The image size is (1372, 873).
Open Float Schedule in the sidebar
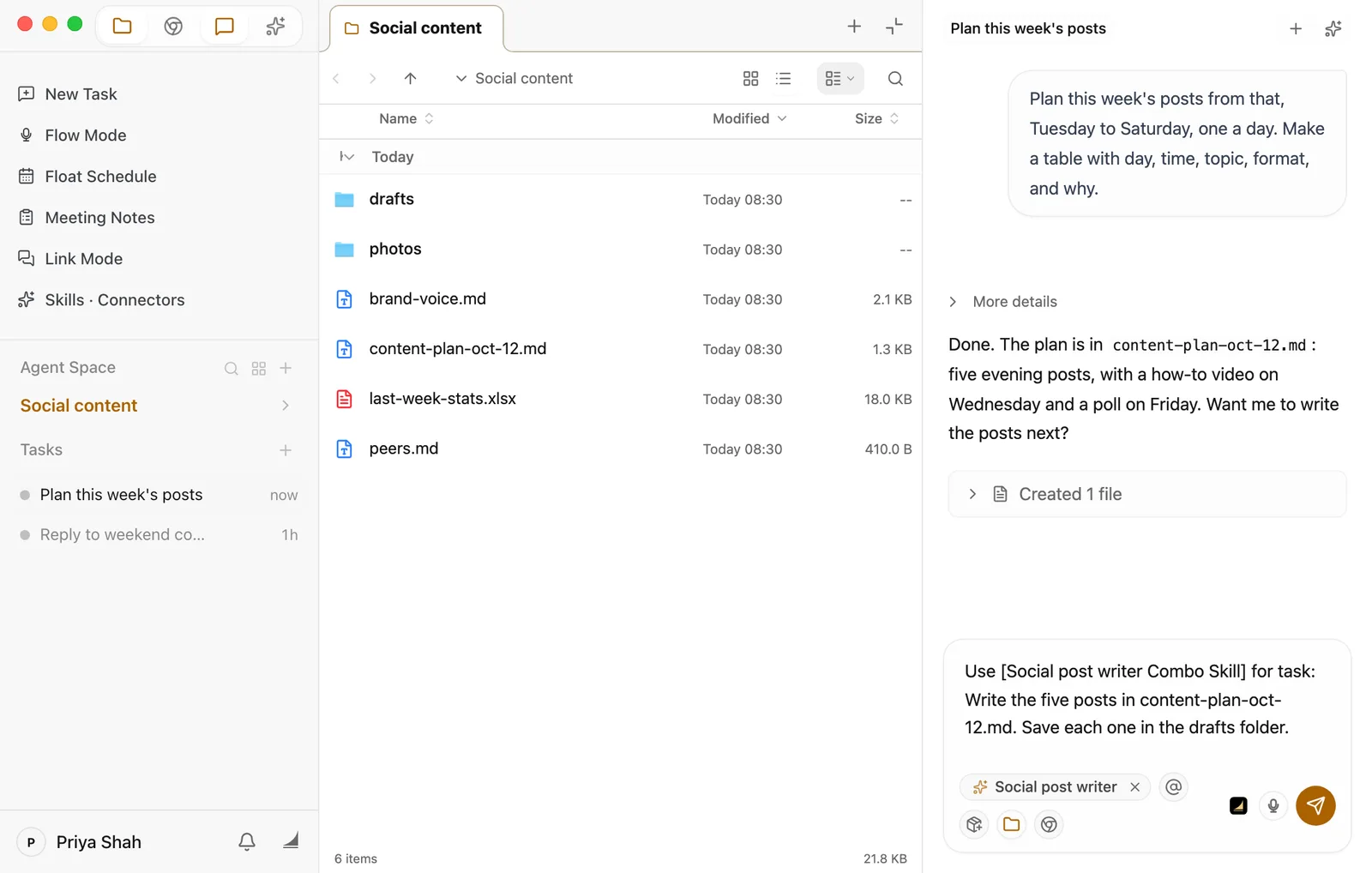87,177
